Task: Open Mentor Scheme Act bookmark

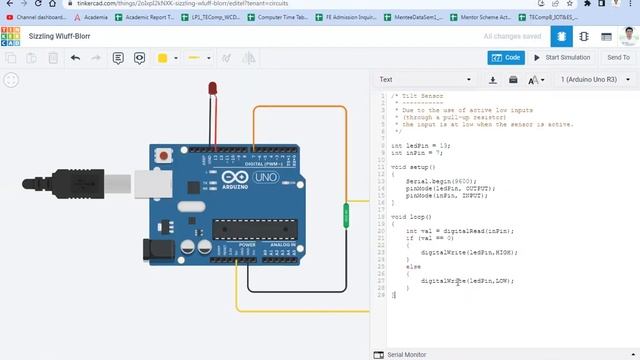Action: [x=481, y=17]
